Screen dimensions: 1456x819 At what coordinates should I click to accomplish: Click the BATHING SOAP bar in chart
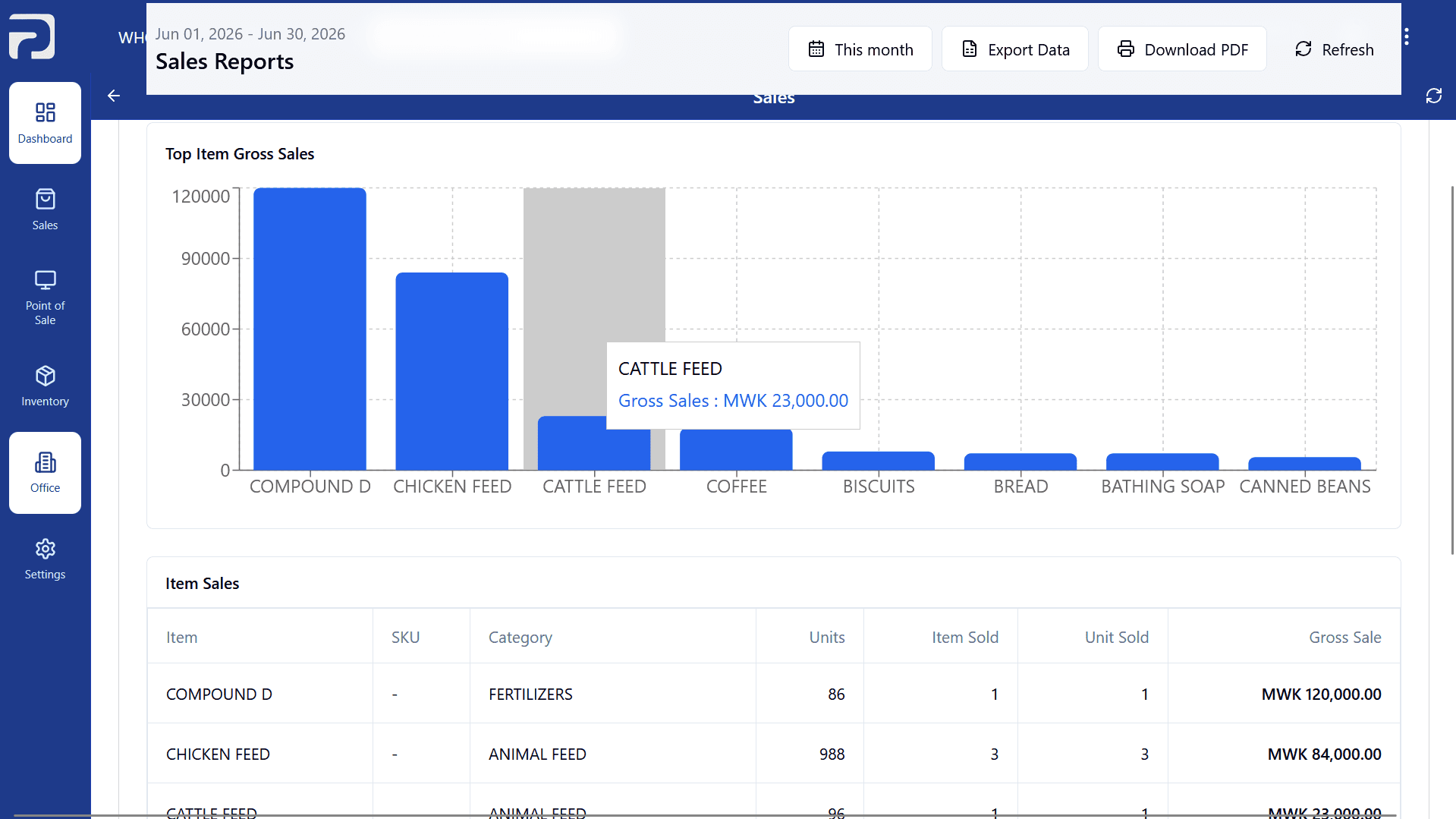click(1162, 461)
